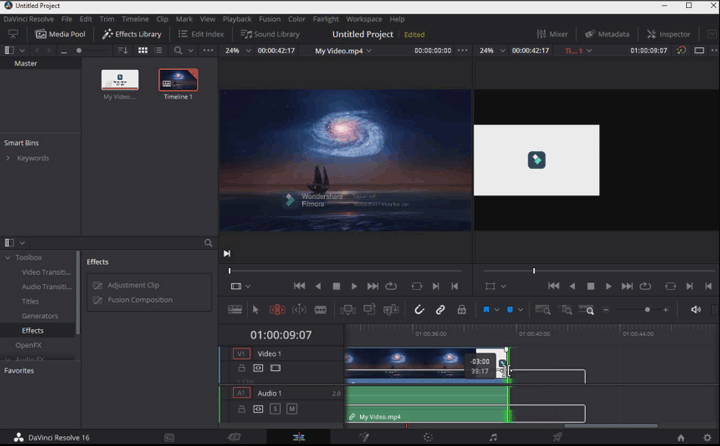The image size is (720, 446).
Task: Select the Trim Edit mode tool
Action: click(277, 310)
